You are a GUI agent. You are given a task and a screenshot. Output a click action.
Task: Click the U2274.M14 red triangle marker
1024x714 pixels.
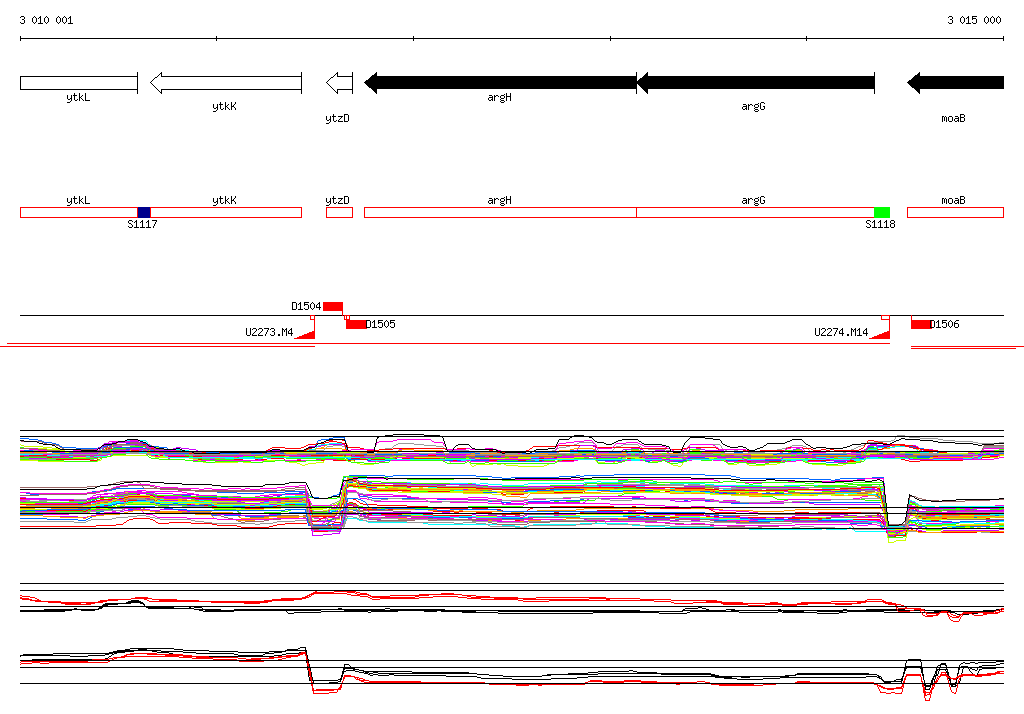point(880,334)
